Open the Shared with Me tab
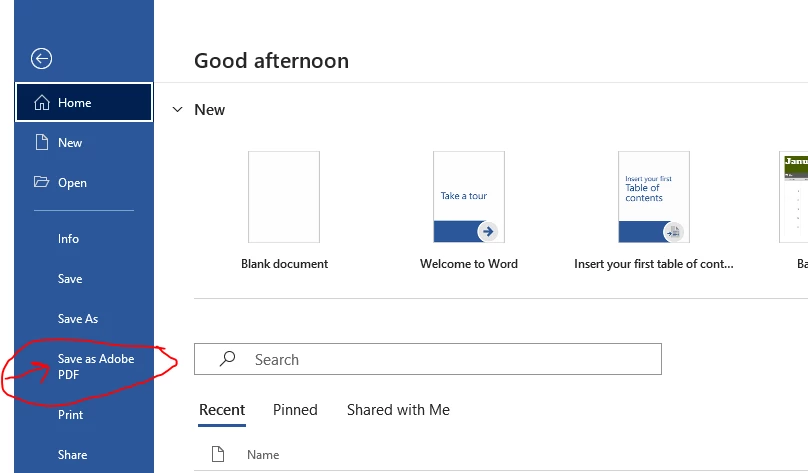 pos(398,410)
